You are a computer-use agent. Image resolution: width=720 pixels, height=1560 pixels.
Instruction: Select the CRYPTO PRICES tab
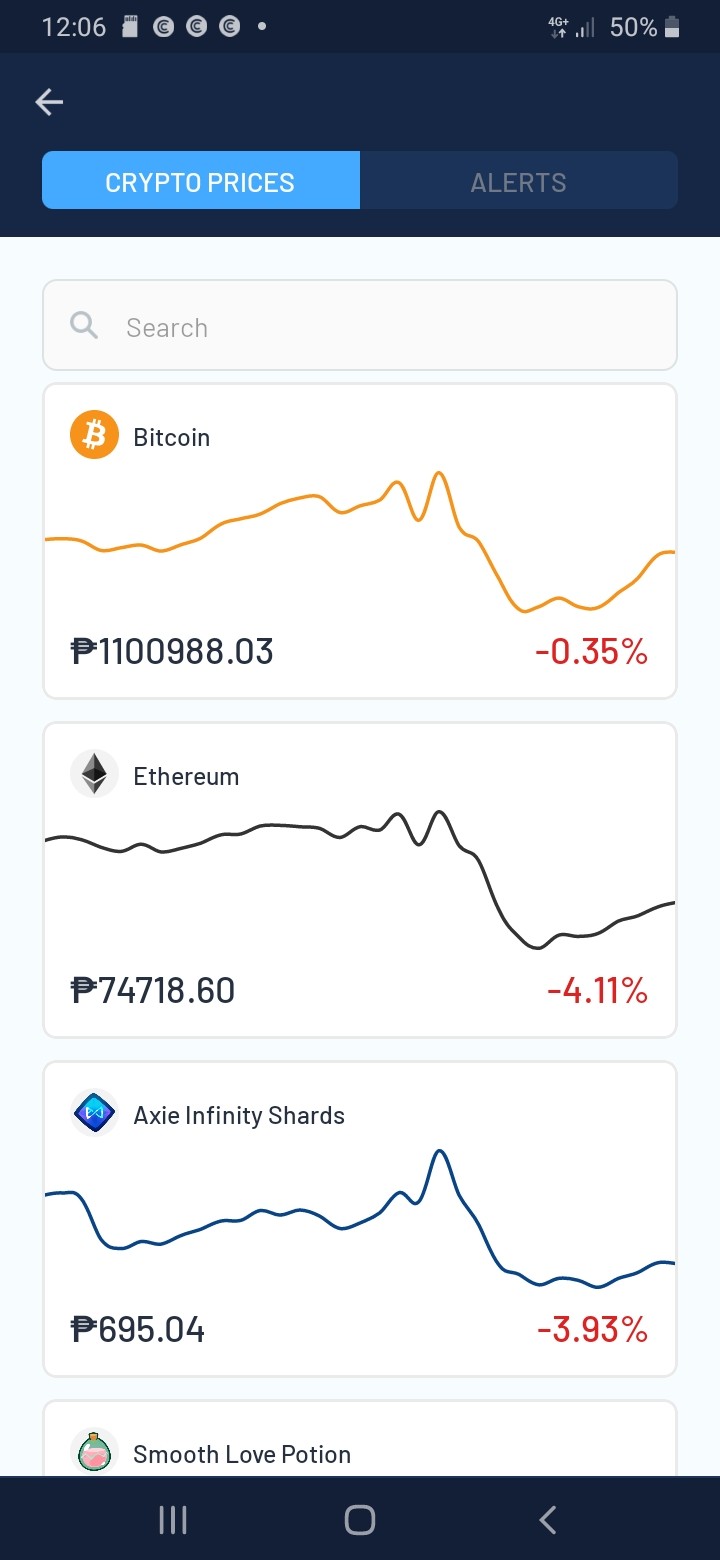[x=200, y=181]
